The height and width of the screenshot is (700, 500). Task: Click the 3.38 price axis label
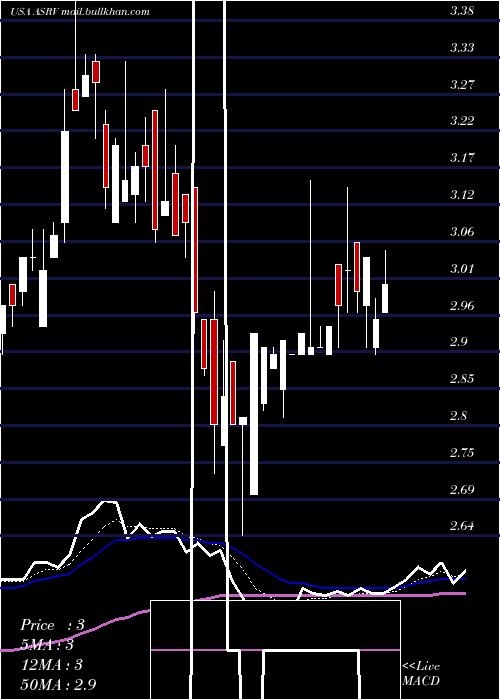coord(462,12)
